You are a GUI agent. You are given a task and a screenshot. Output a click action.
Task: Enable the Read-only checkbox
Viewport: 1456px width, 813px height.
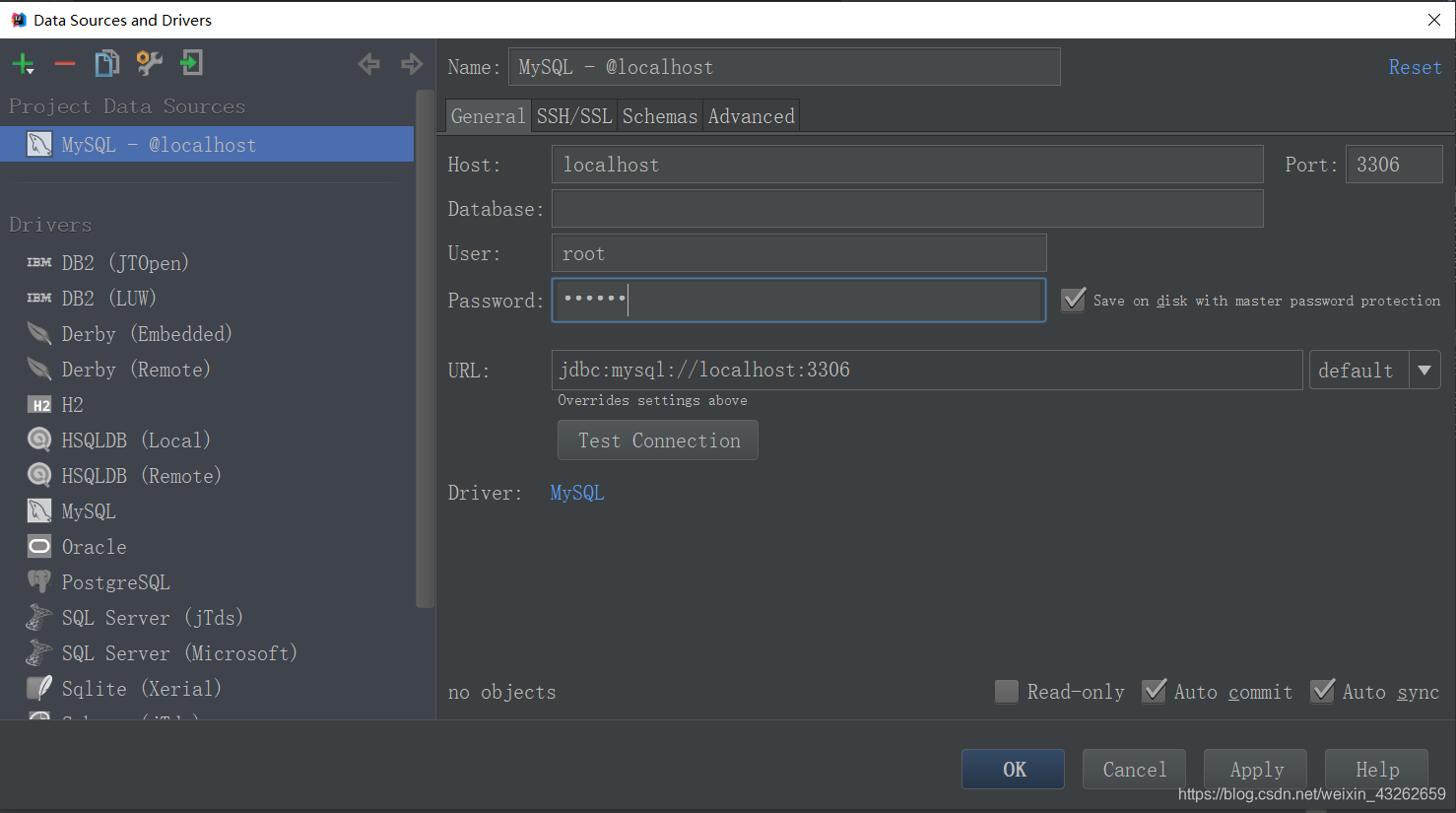(x=1007, y=692)
